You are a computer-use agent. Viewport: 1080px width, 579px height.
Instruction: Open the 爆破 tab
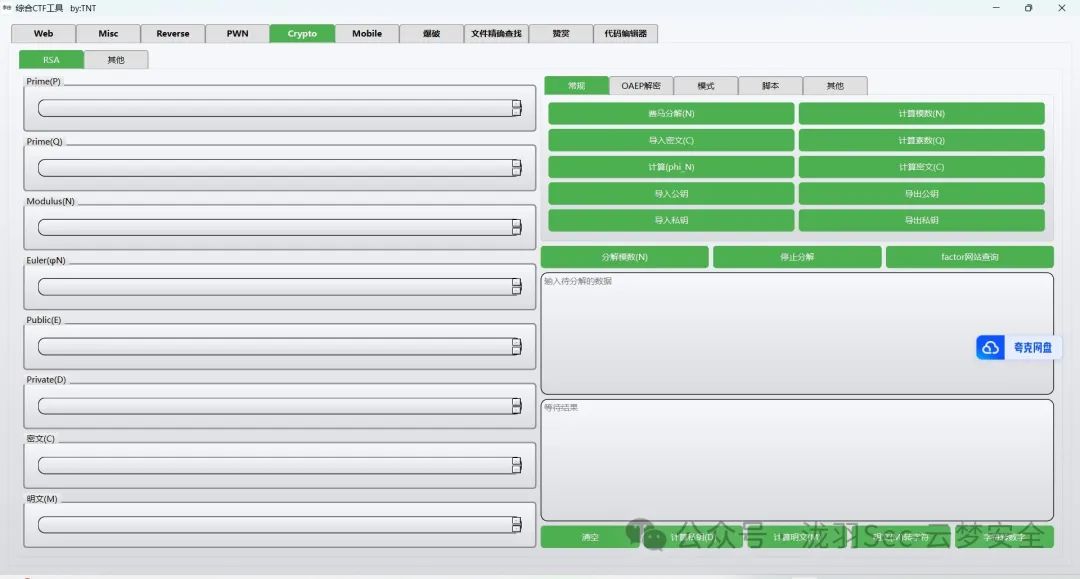coord(432,34)
